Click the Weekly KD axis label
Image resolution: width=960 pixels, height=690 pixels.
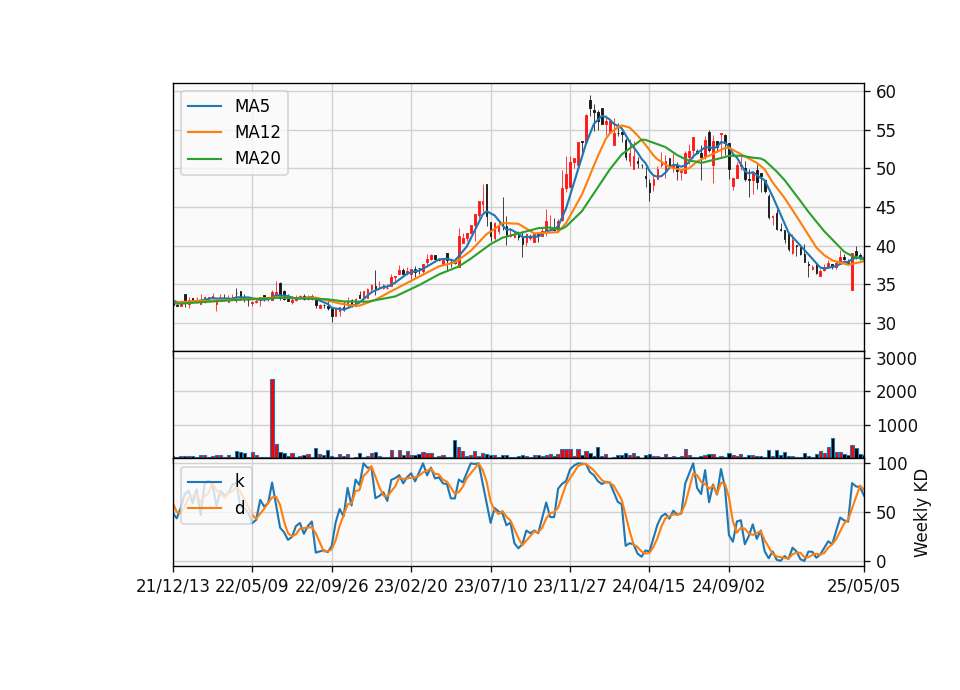tap(921, 513)
